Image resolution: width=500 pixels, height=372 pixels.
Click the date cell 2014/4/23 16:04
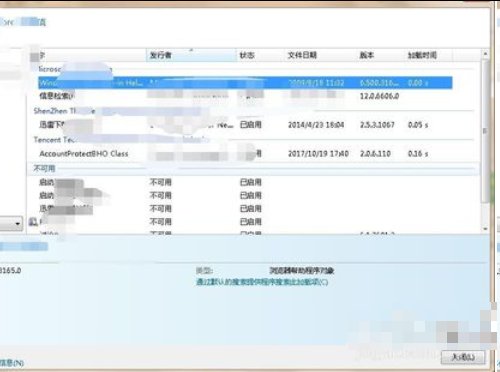coord(316,125)
